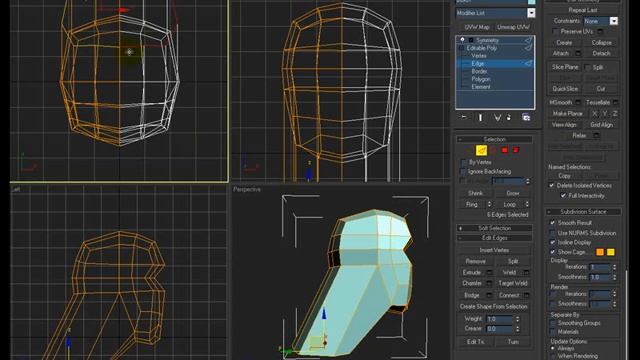Collapse the Subdivision Surface rollout

tap(583, 212)
